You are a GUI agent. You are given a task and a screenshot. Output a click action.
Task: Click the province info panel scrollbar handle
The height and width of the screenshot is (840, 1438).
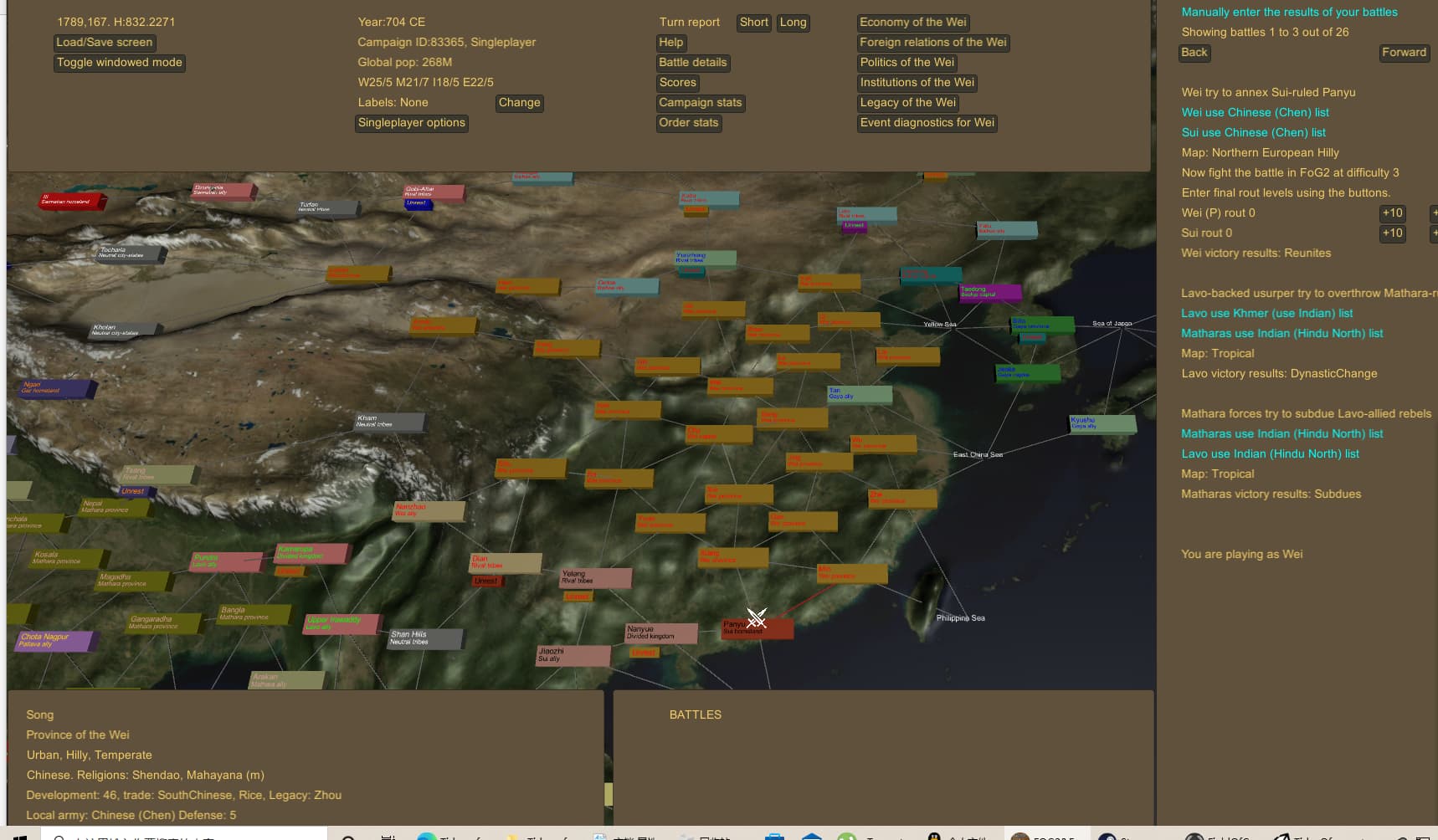point(609,794)
